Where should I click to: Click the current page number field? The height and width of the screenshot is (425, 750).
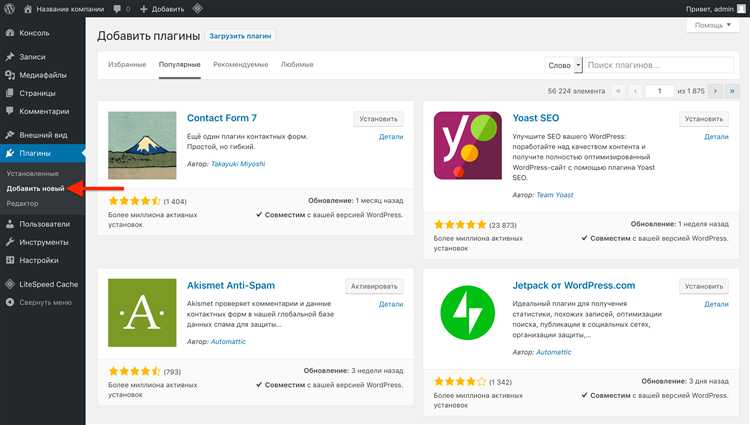659,91
